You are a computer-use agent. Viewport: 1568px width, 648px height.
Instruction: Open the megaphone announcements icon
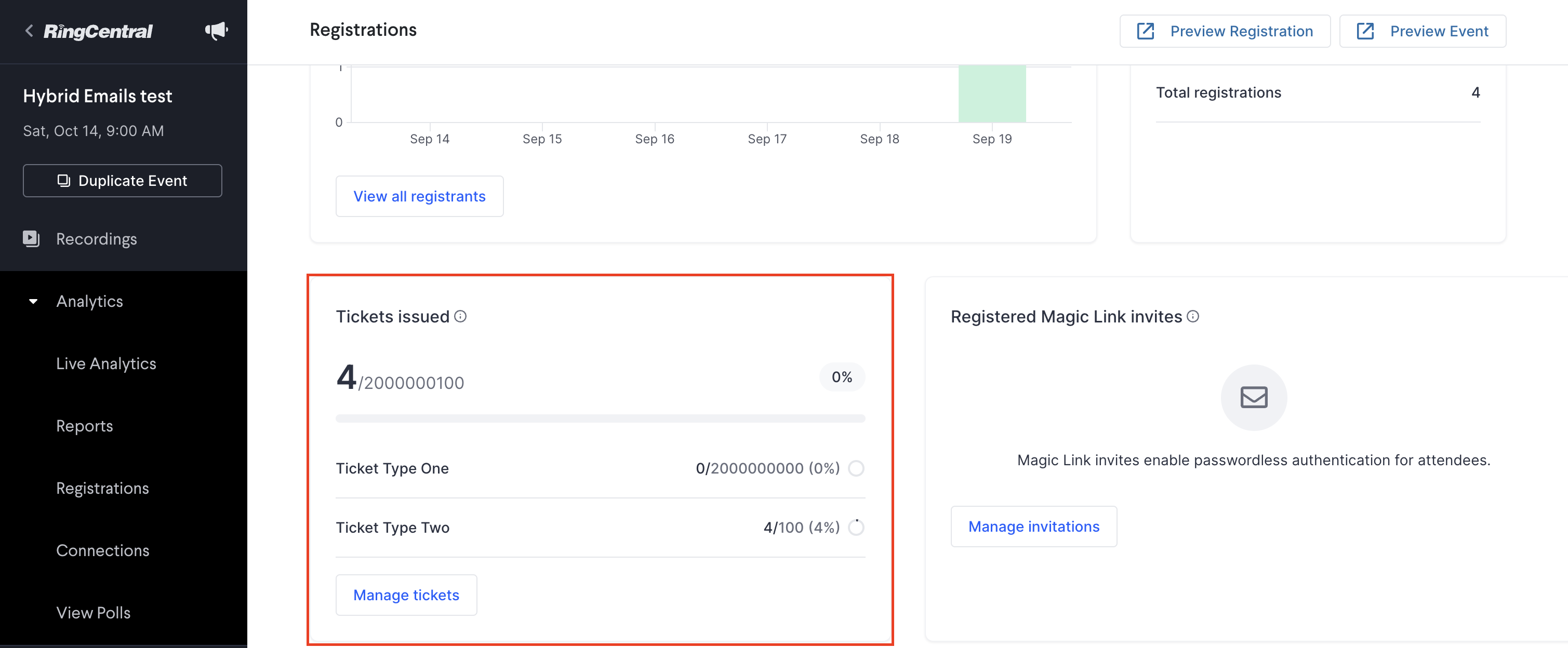click(x=216, y=31)
